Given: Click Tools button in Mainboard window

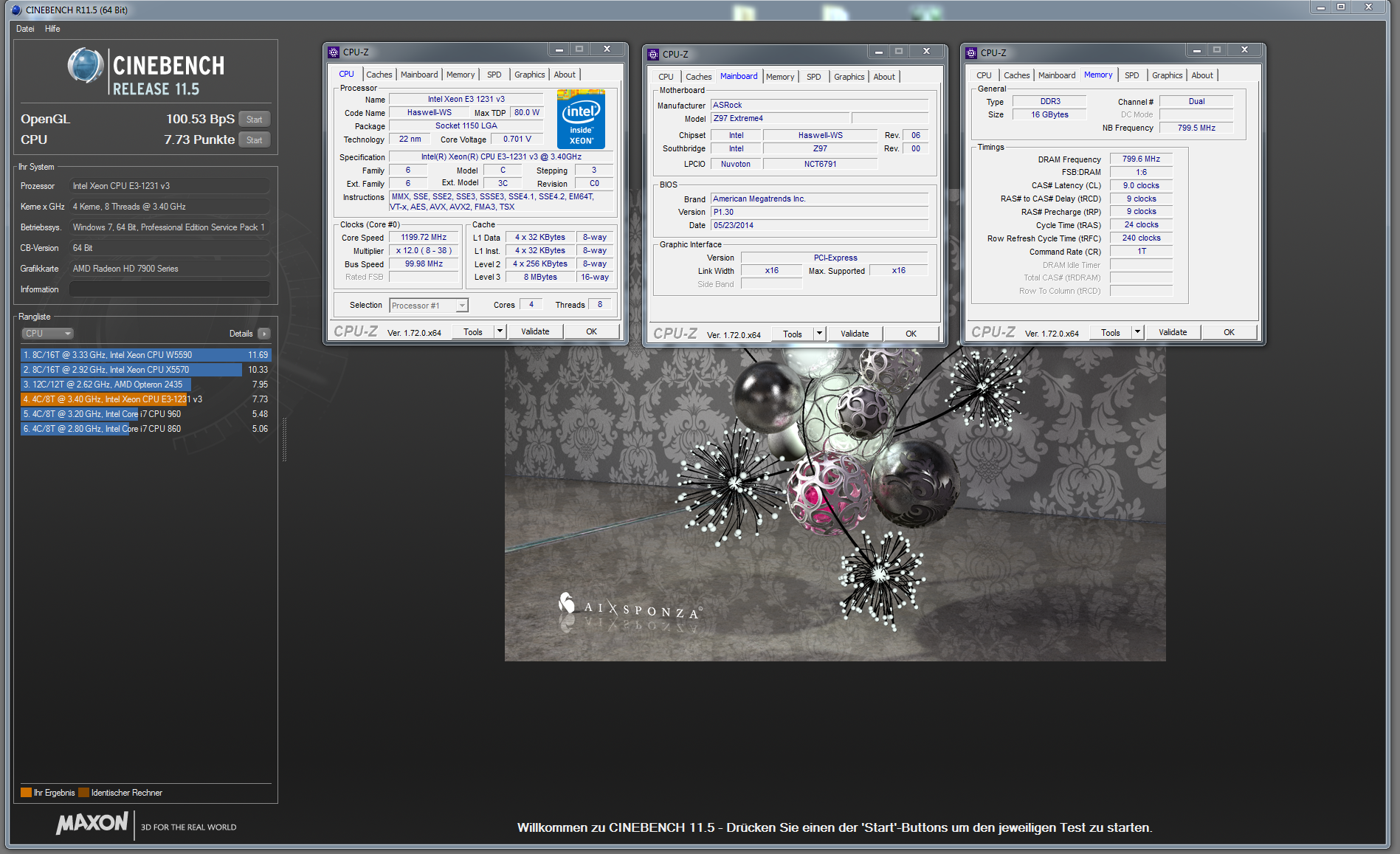Looking at the screenshot, I should (793, 334).
